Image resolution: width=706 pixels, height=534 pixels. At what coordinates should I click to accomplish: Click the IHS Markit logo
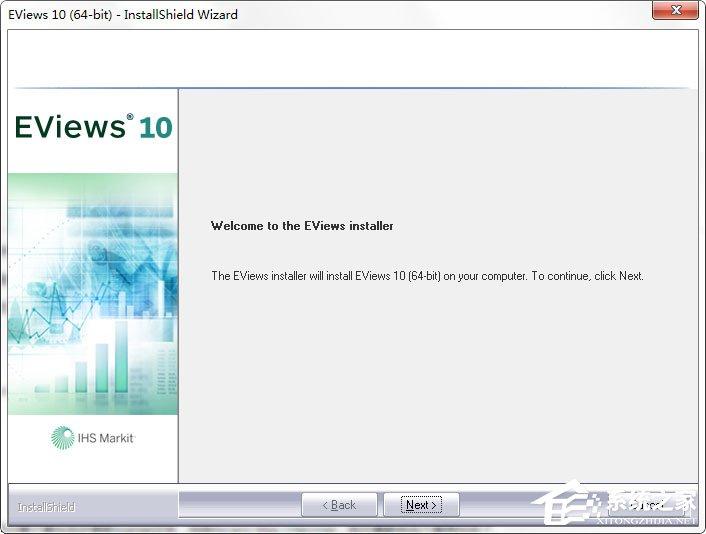coord(93,438)
